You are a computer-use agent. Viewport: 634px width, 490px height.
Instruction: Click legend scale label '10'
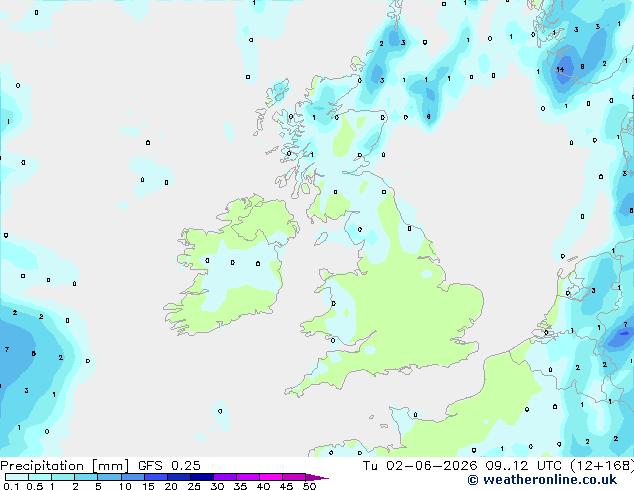(x=125, y=486)
